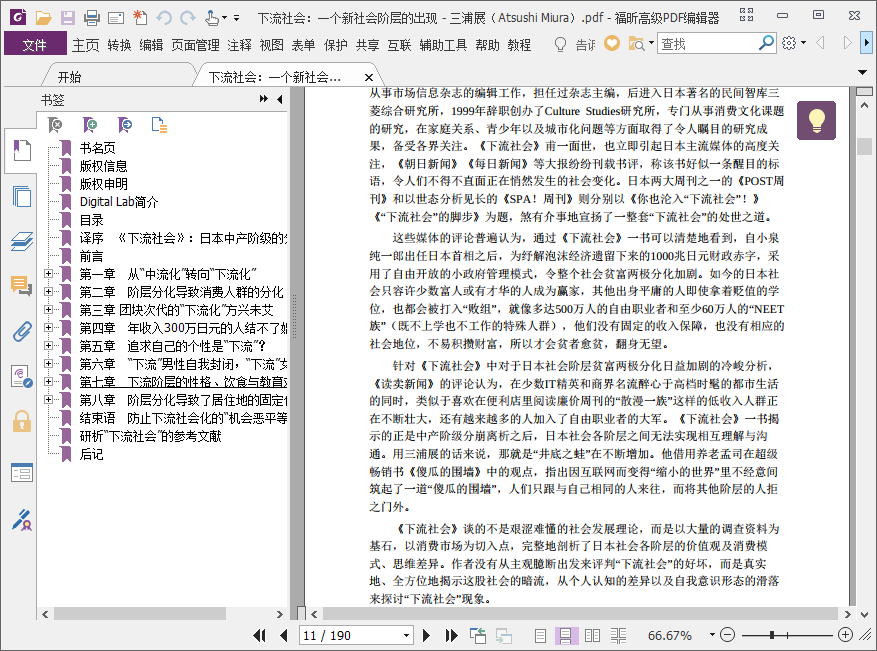Go to the first page
This screenshot has height=651, width=877.
(260, 635)
